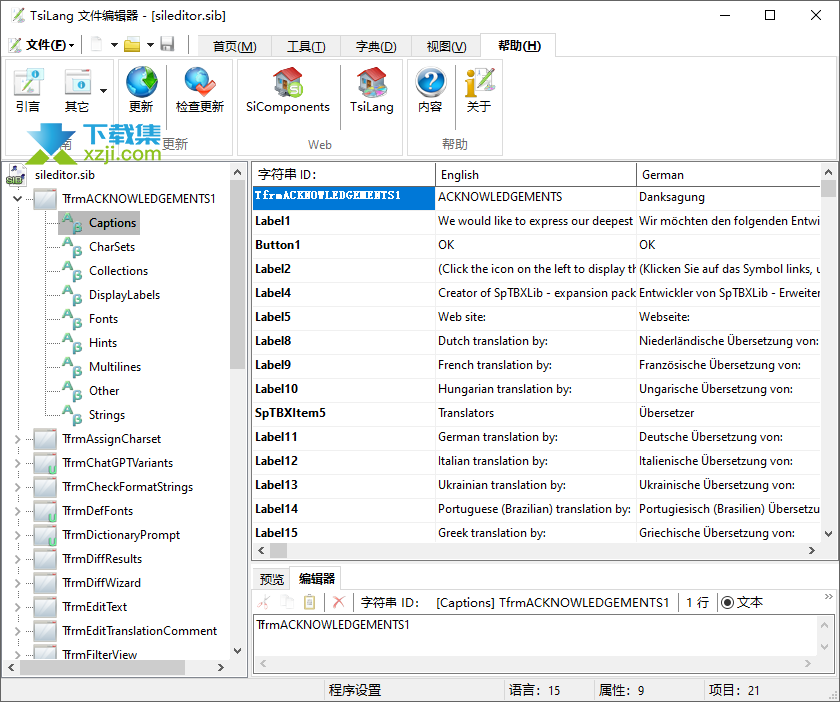
Task: Open the 文件(F) dropdown menu arrow
Action: pos(69,44)
